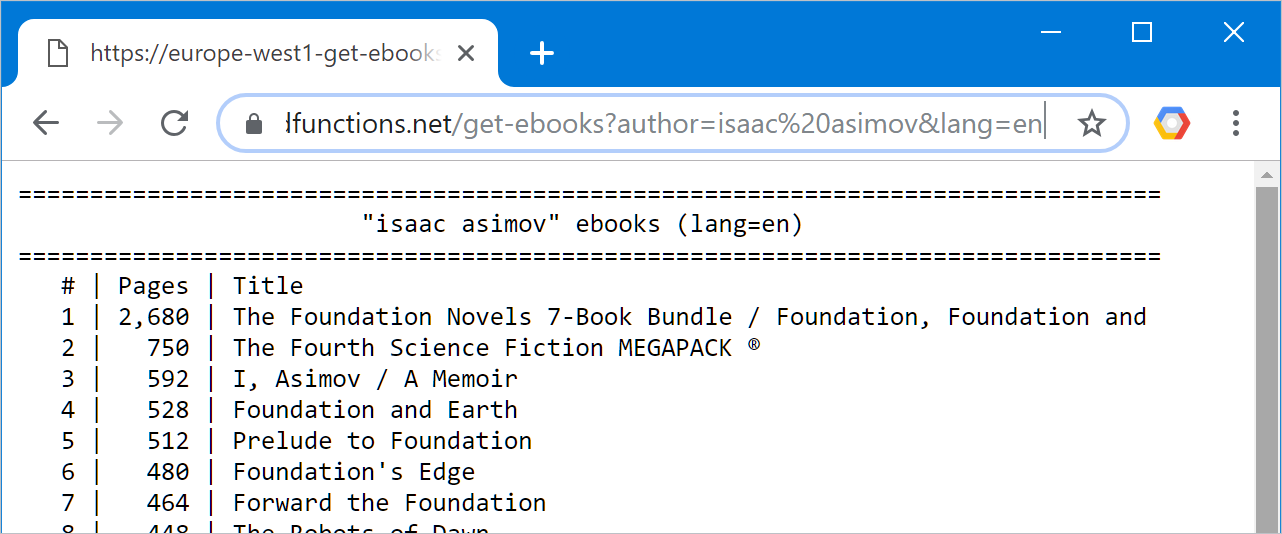Click the Prelude to Foundation entry
The width and height of the screenshot is (1282, 534).
click(x=382, y=441)
